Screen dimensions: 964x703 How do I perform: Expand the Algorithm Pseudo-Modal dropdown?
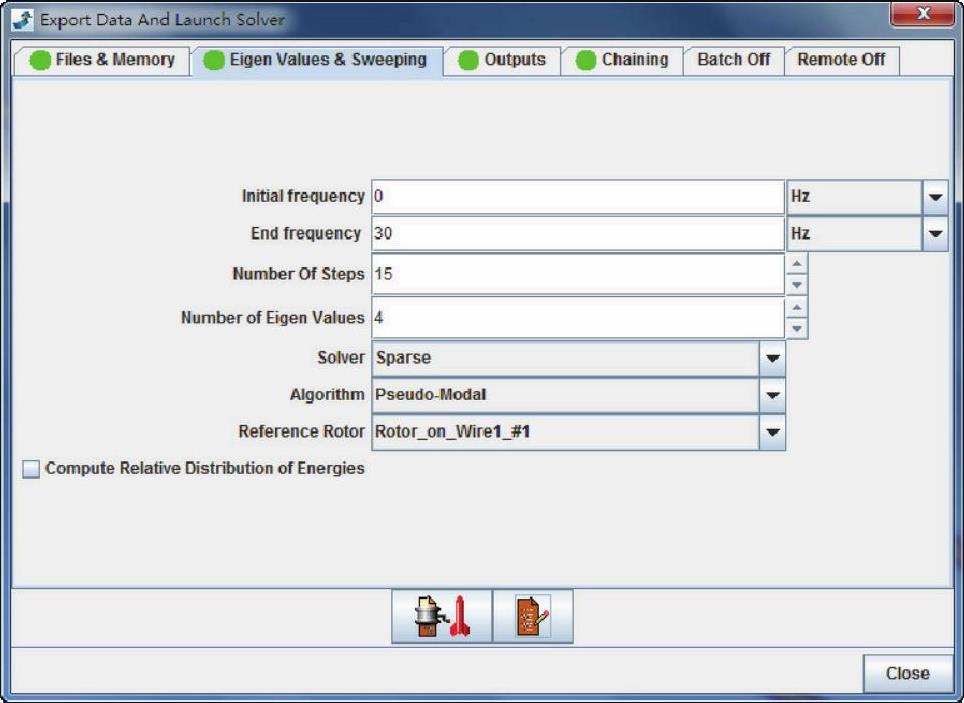[x=772, y=395]
